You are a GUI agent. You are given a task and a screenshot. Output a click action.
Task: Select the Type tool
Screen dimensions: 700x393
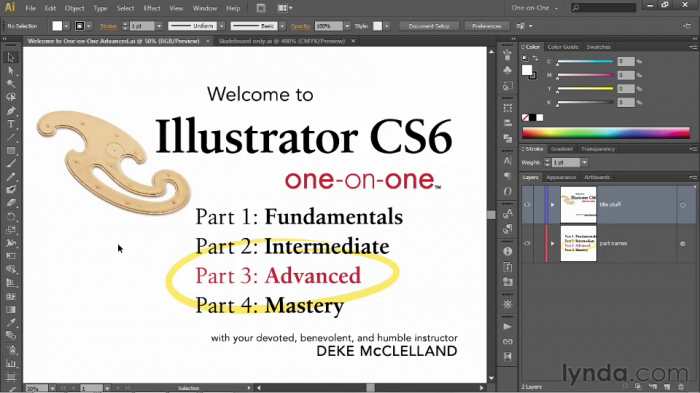(11, 124)
